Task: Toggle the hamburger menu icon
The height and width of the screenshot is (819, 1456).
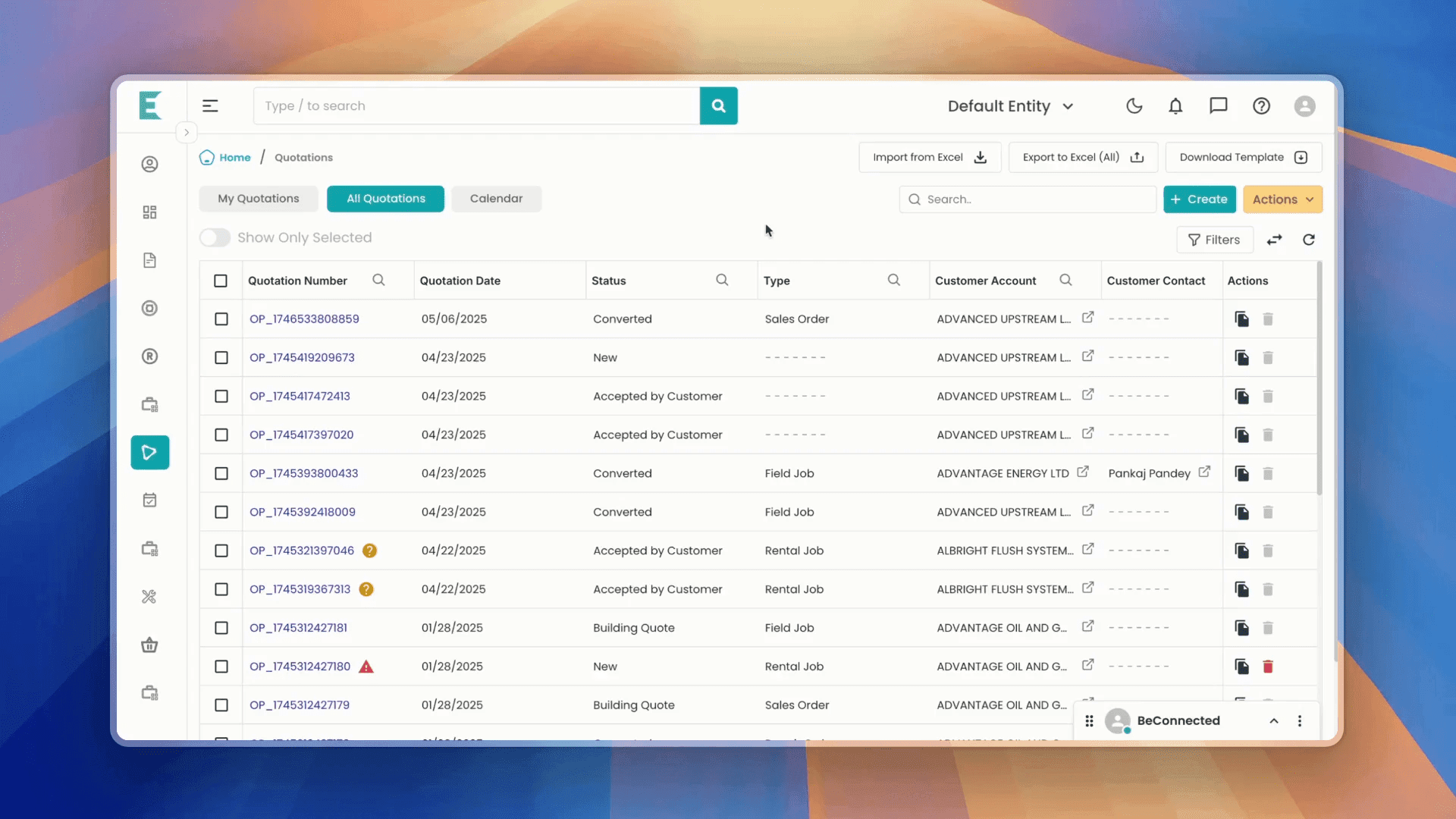Action: click(x=210, y=106)
